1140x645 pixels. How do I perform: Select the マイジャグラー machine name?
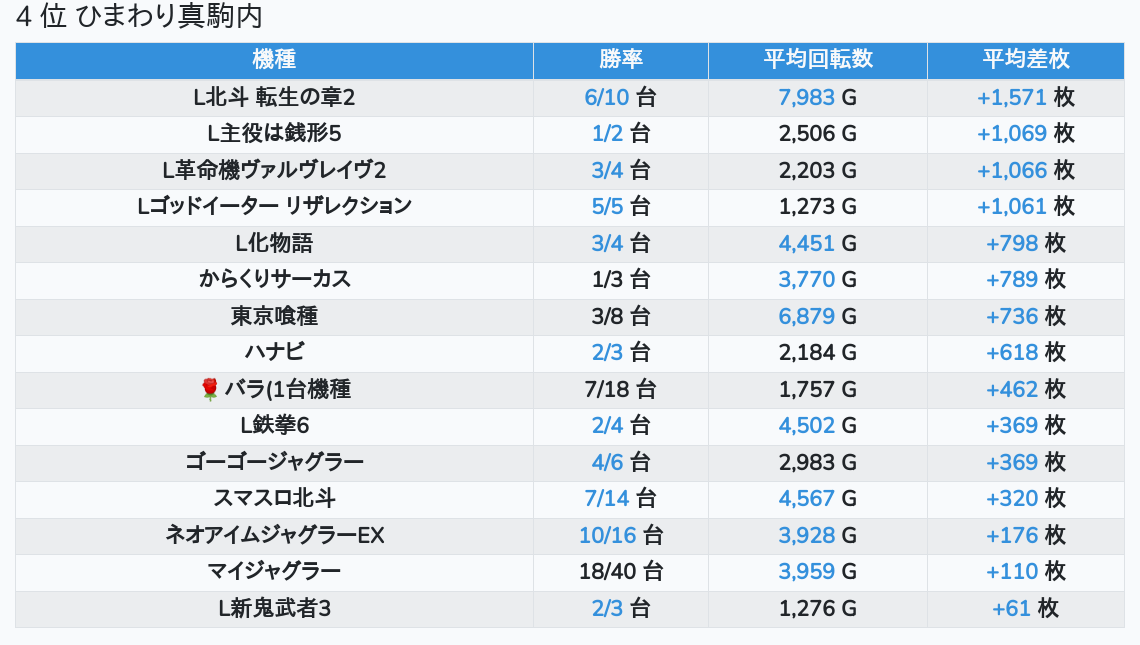pos(274,571)
